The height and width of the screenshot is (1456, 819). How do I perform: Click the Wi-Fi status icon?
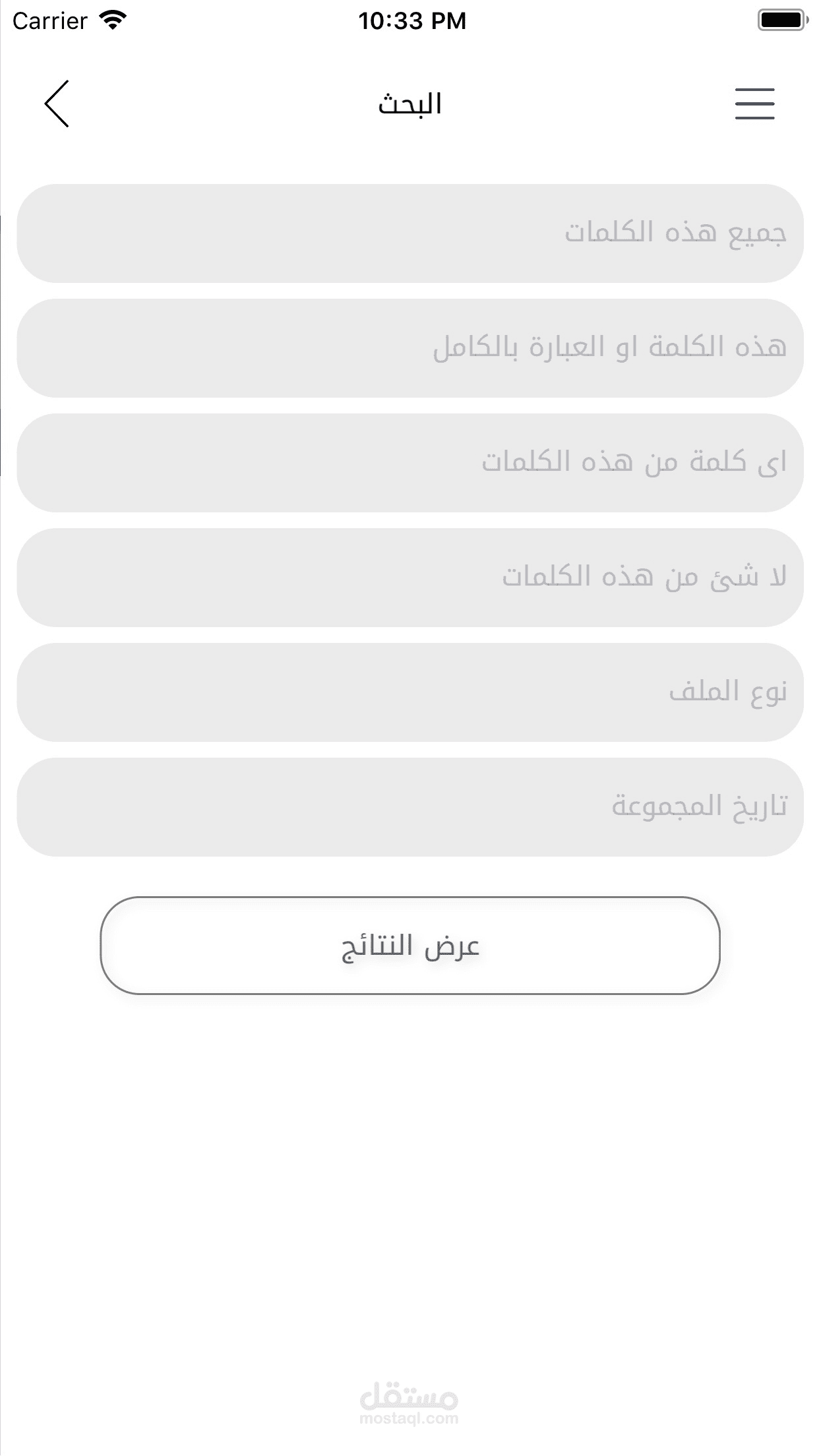pyautogui.click(x=113, y=20)
